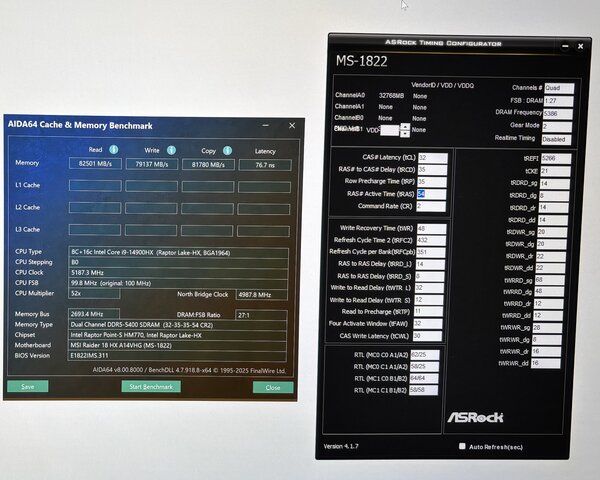Minimize ASRock Timing Configurator window
Screen dimensions: 600x480
(565, 46)
